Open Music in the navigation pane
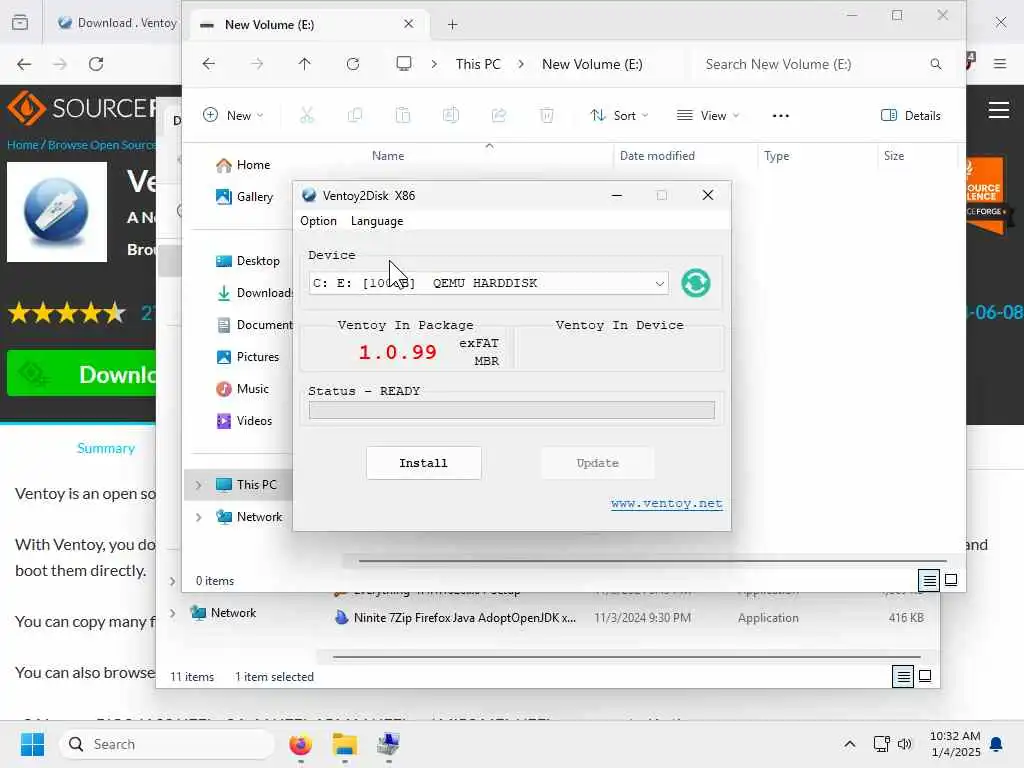Viewport: 1024px width, 768px height. click(x=242, y=389)
